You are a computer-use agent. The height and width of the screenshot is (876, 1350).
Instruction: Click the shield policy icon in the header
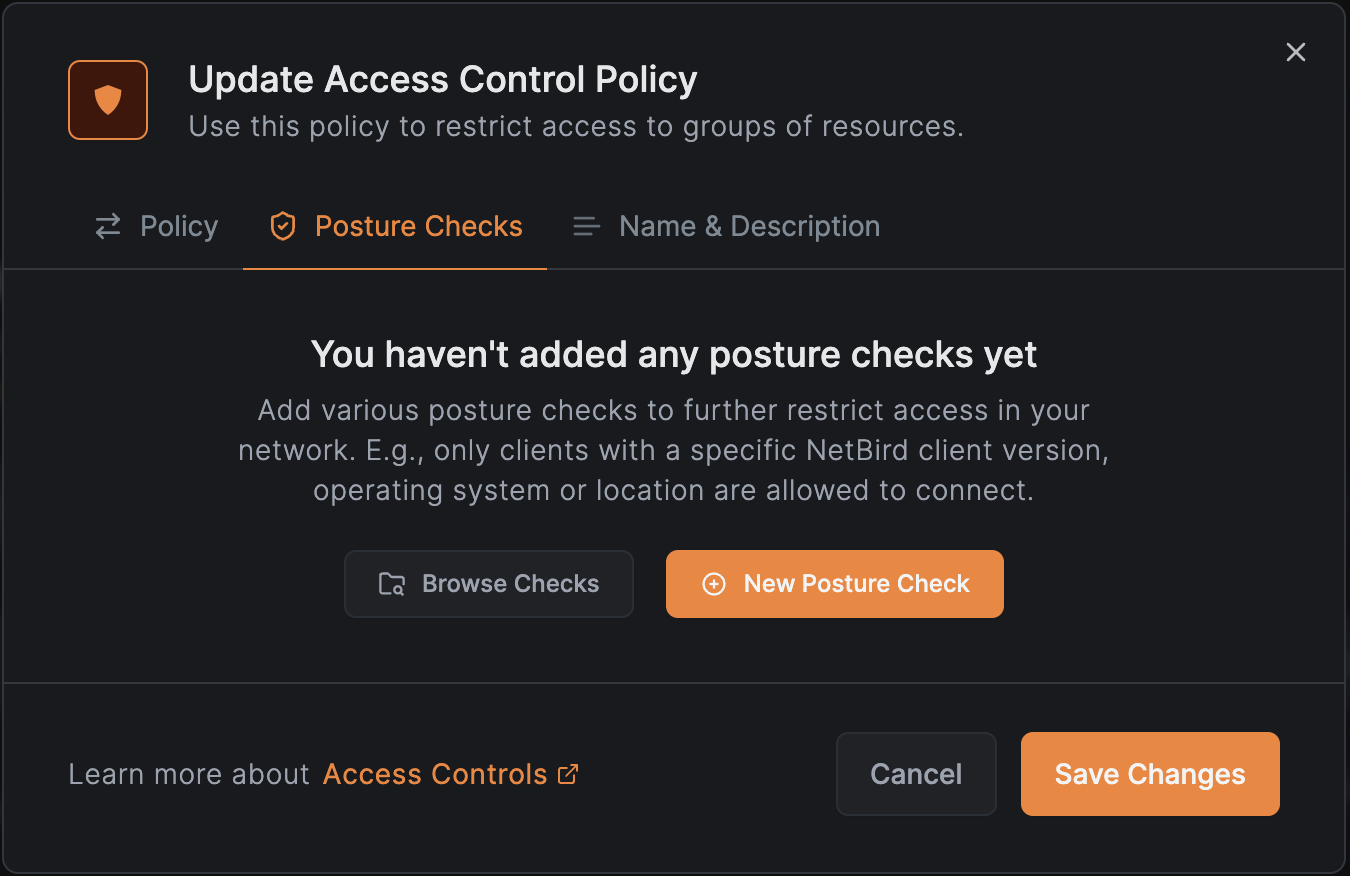click(107, 99)
